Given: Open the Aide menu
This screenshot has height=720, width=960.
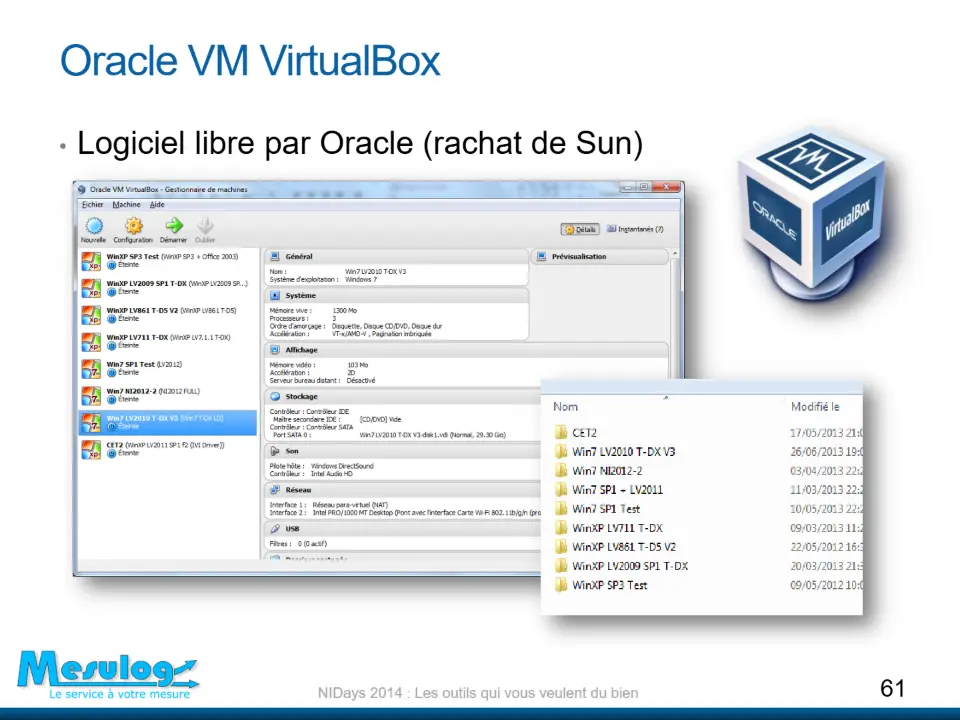Looking at the screenshot, I should point(157,204).
